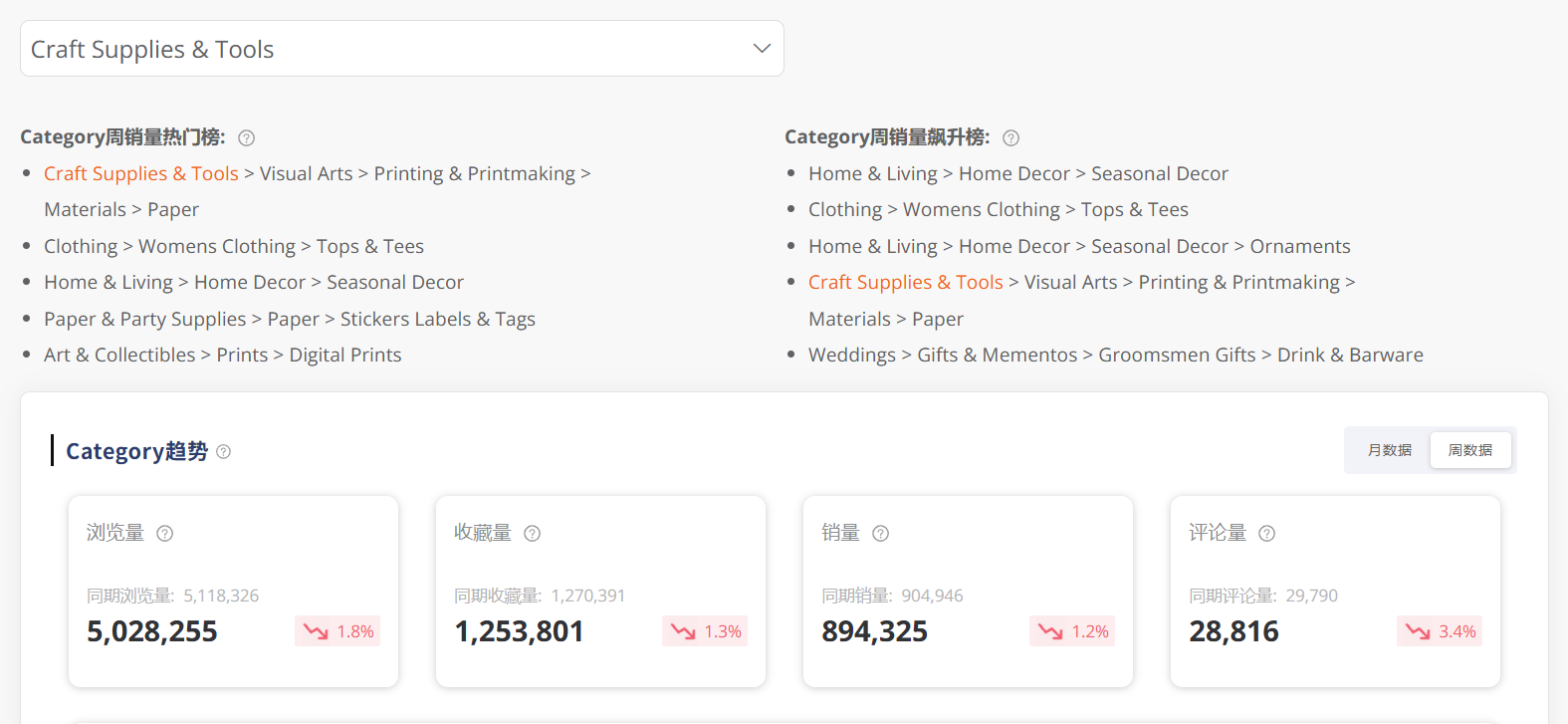Click the help icon beside 销量
The image size is (1568, 724).
880,534
